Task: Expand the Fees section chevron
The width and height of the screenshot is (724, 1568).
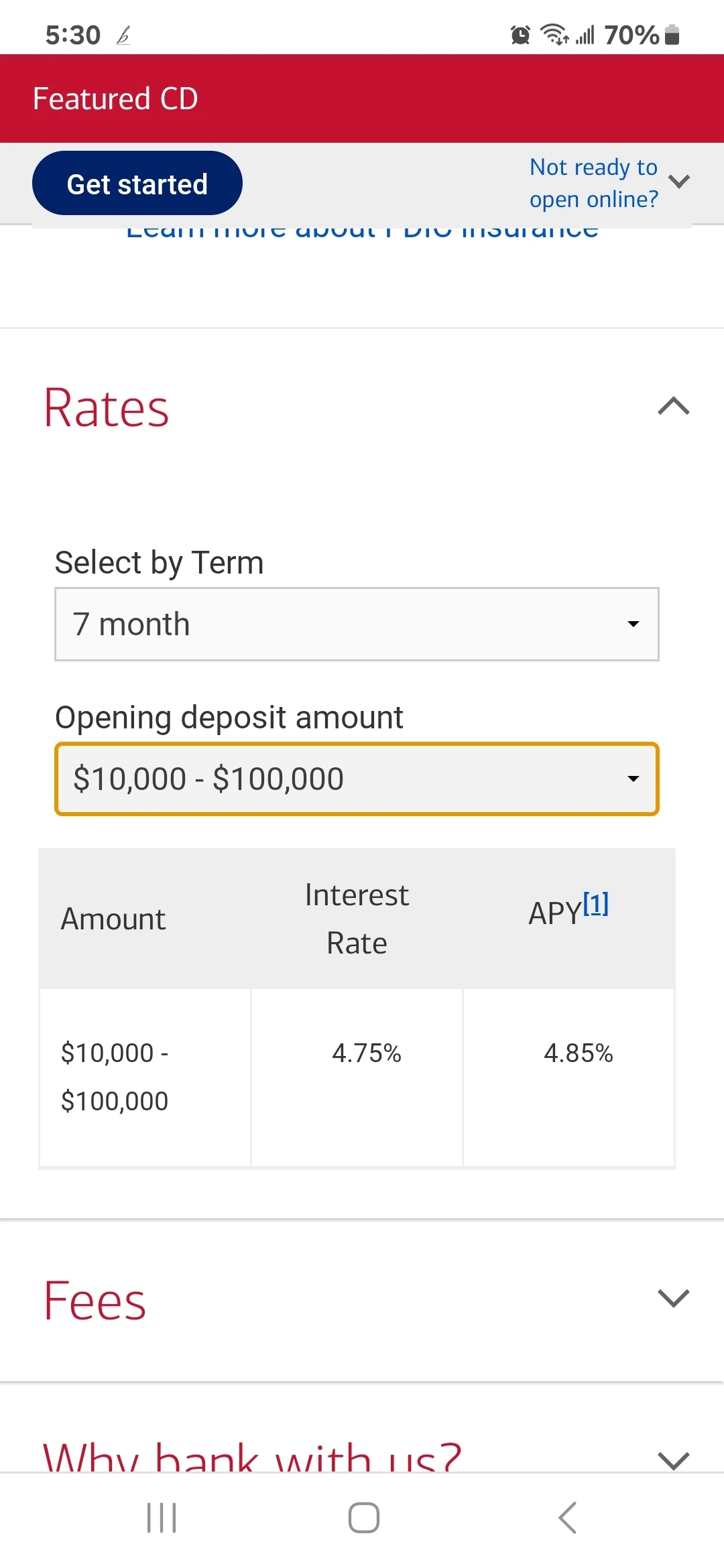Action: click(x=674, y=1298)
